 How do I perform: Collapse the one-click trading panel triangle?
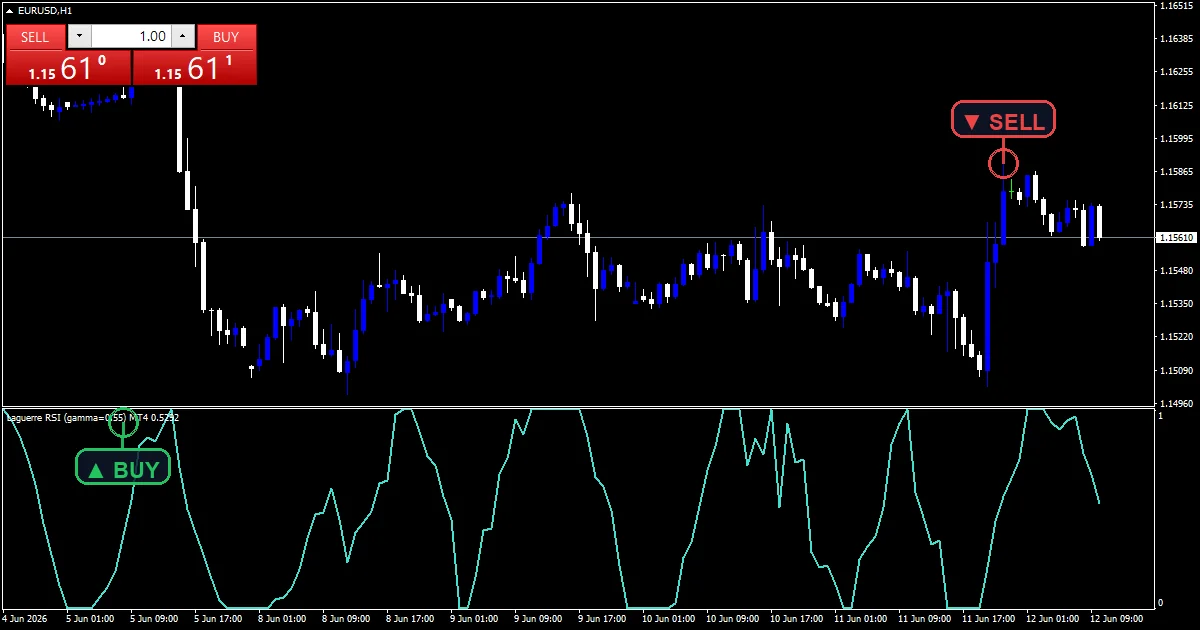click(10, 10)
